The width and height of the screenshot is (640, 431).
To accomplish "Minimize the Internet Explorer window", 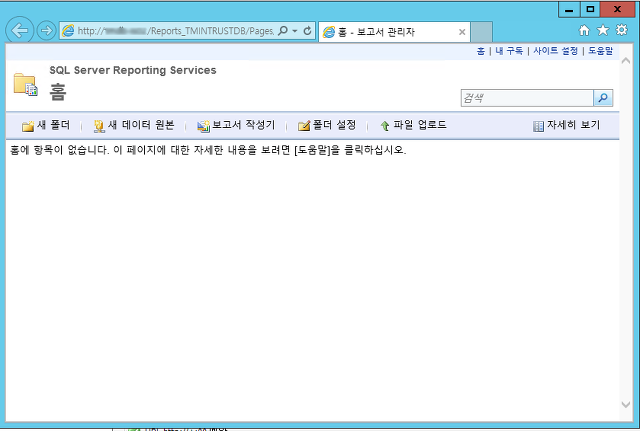I will 569,9.
